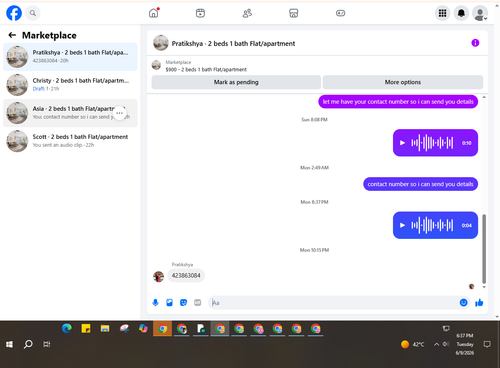The width and height of the screenshot is (500, 368).
Task: Open the Windows notification center
Action: (487, 344)
